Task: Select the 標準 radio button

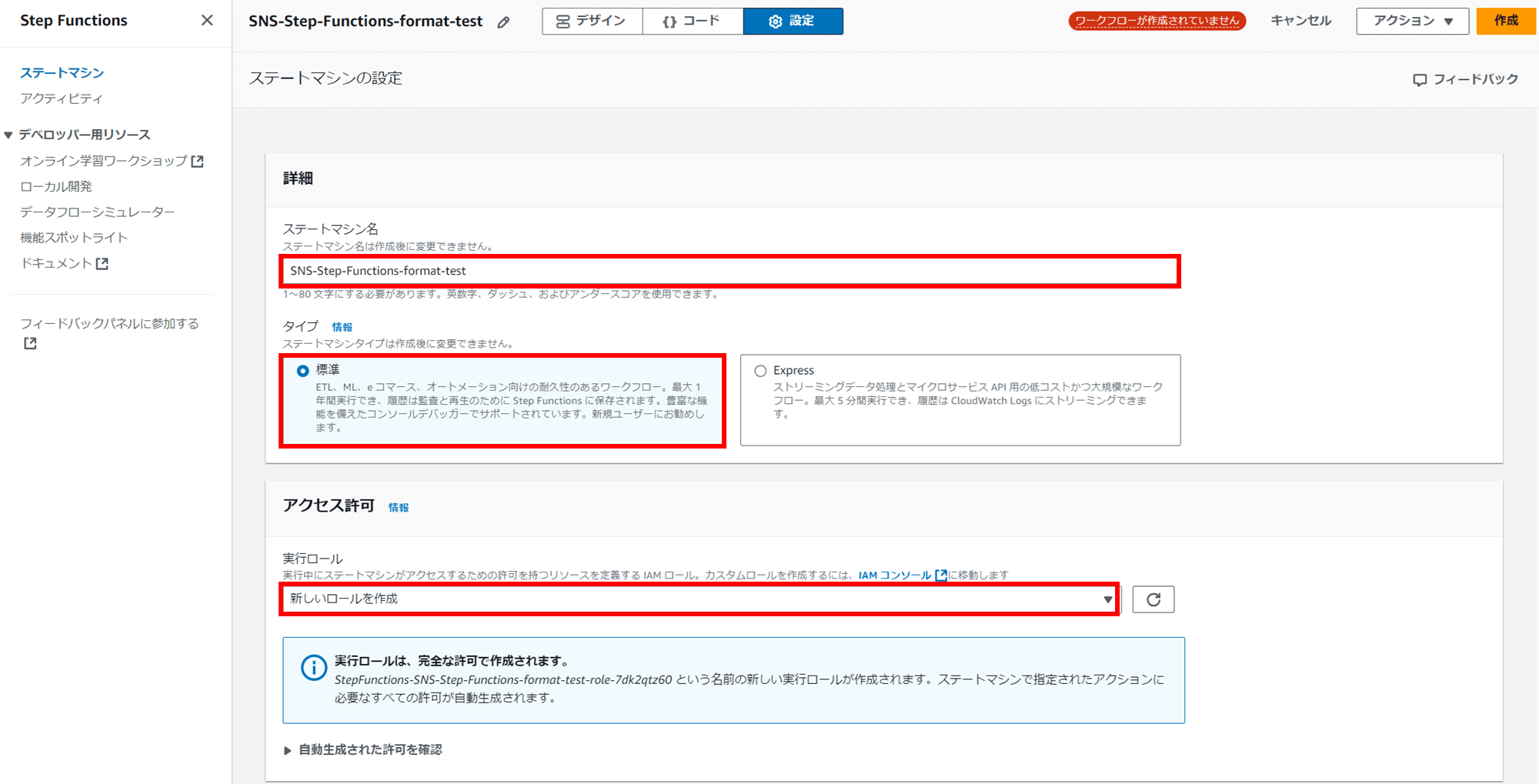Action: (303, 371)
